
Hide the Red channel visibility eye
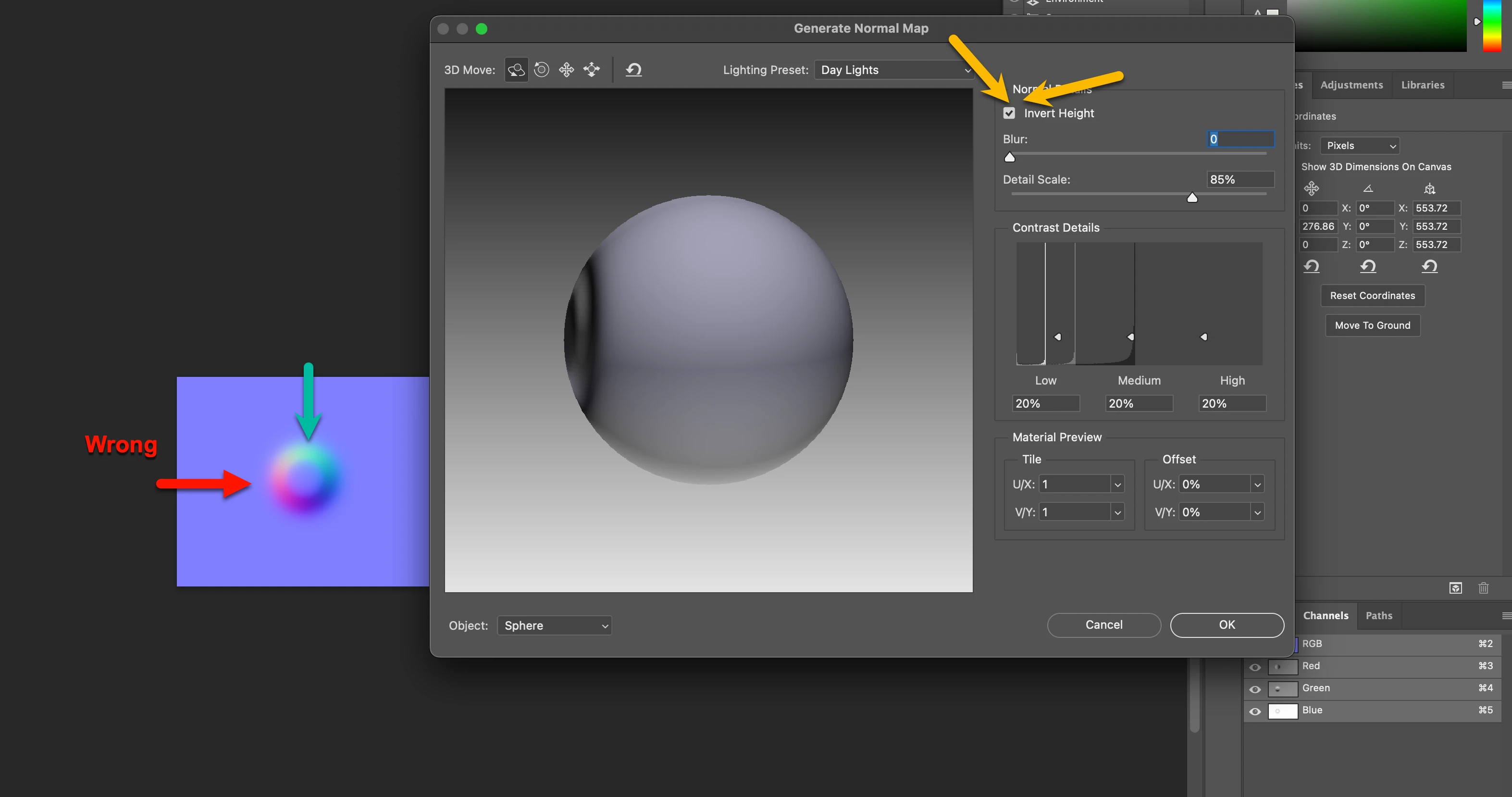pyautogui.click(x=1255, y=667)
